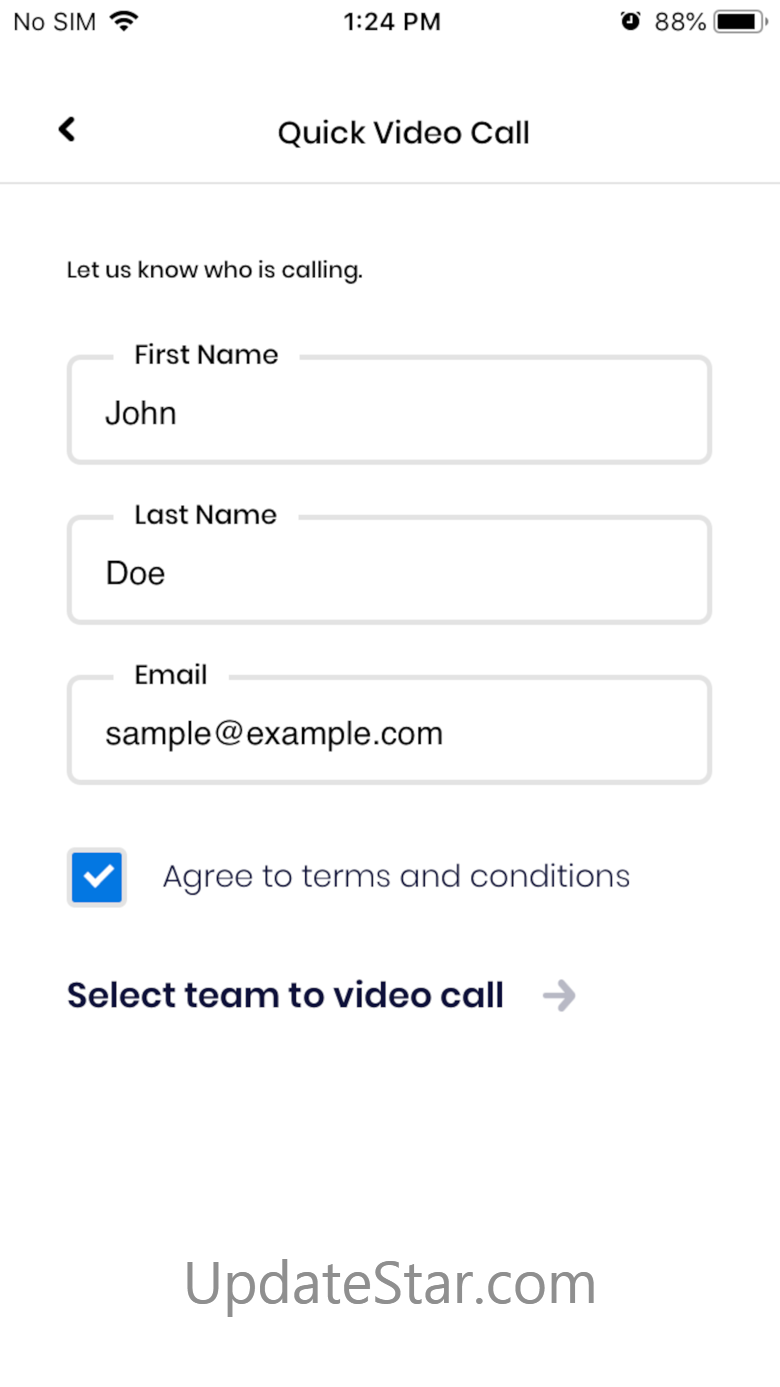Viewport: 780px width, 1387px height.
Task: Tap the Quick Video Call title
Action: tap(404, 133)
